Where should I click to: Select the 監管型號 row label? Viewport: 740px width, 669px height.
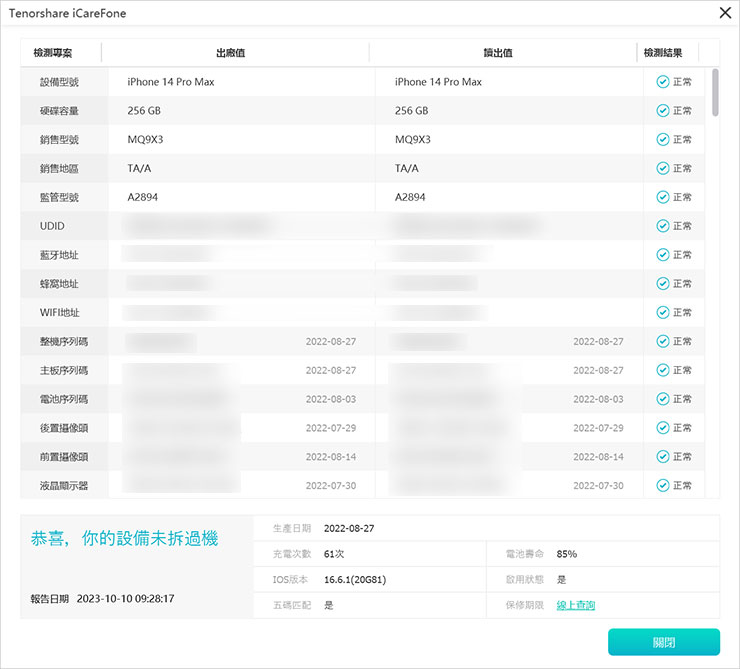coord(59,197)
